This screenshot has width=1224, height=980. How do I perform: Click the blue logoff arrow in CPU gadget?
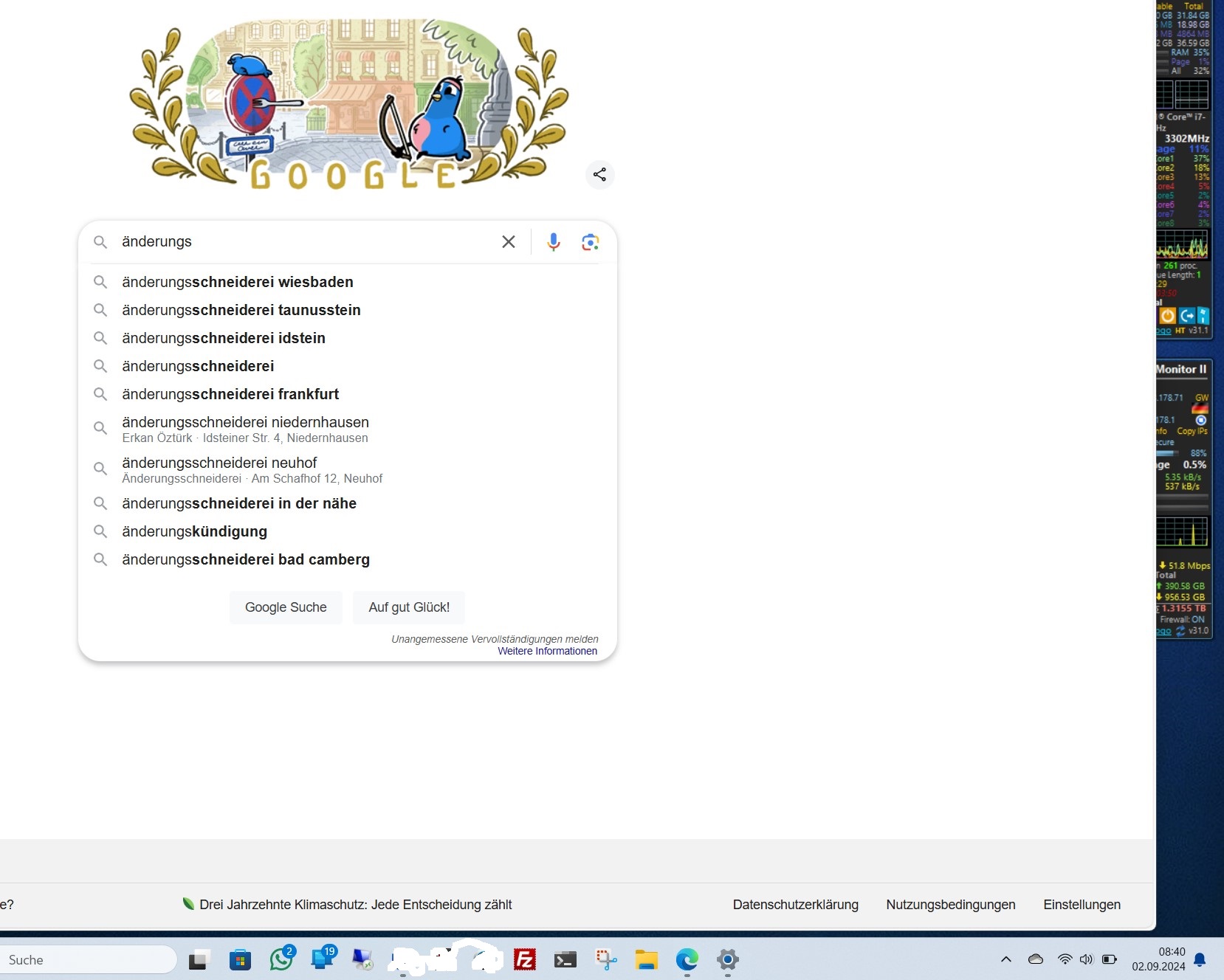(1187, 316)
